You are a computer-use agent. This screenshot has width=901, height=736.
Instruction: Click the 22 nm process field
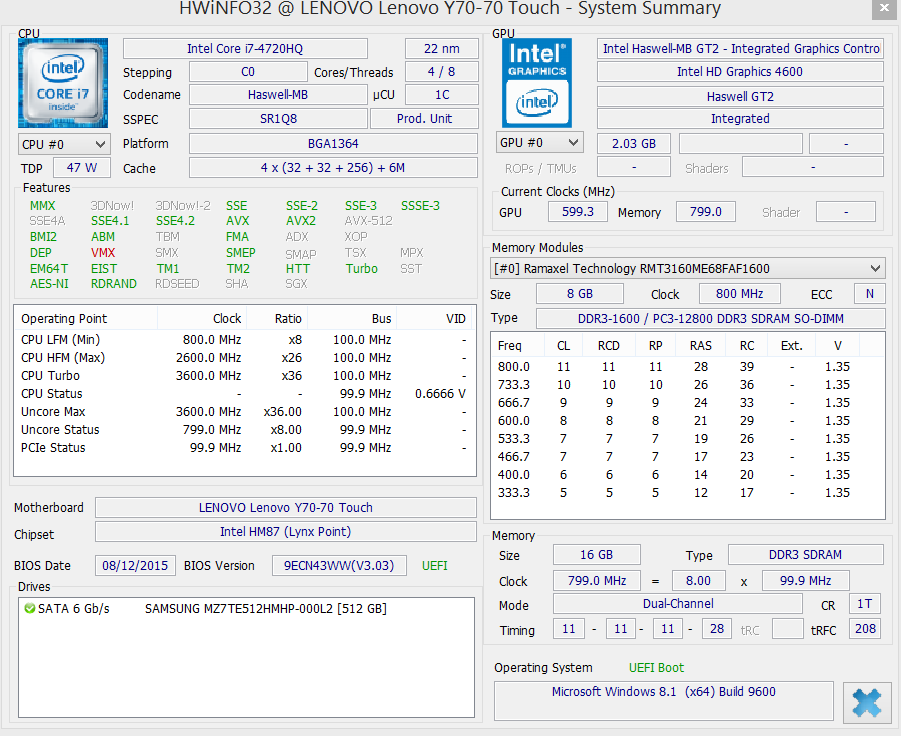441,49
